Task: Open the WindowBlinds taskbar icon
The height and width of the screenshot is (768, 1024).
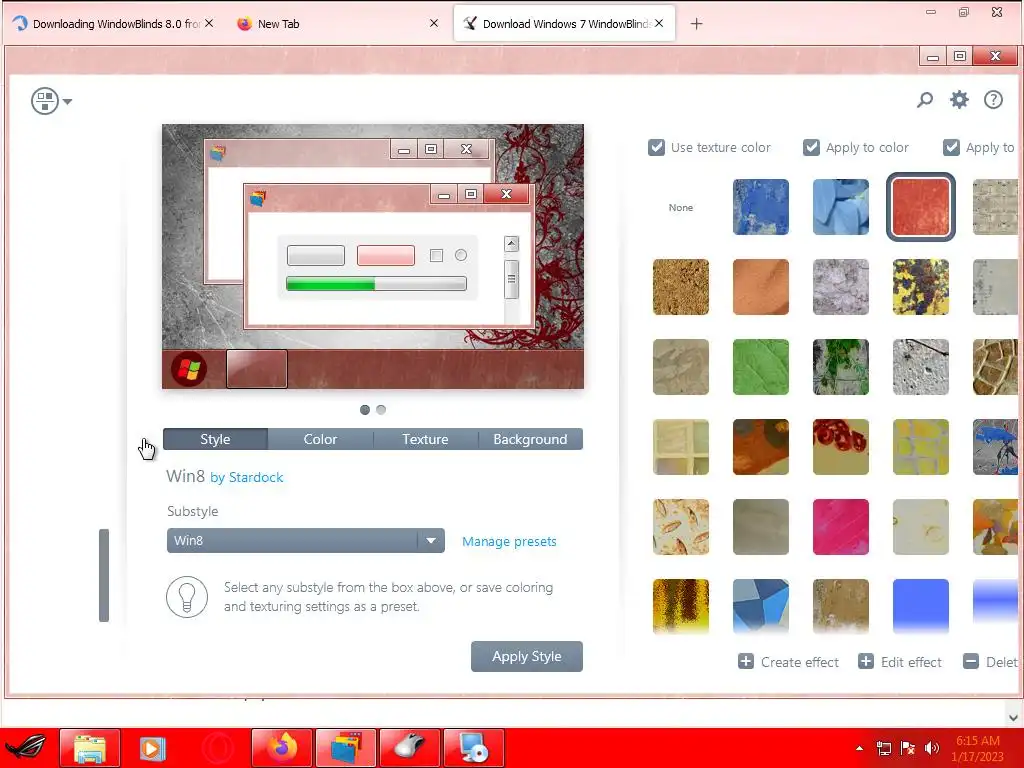Action: click(346, 748)
